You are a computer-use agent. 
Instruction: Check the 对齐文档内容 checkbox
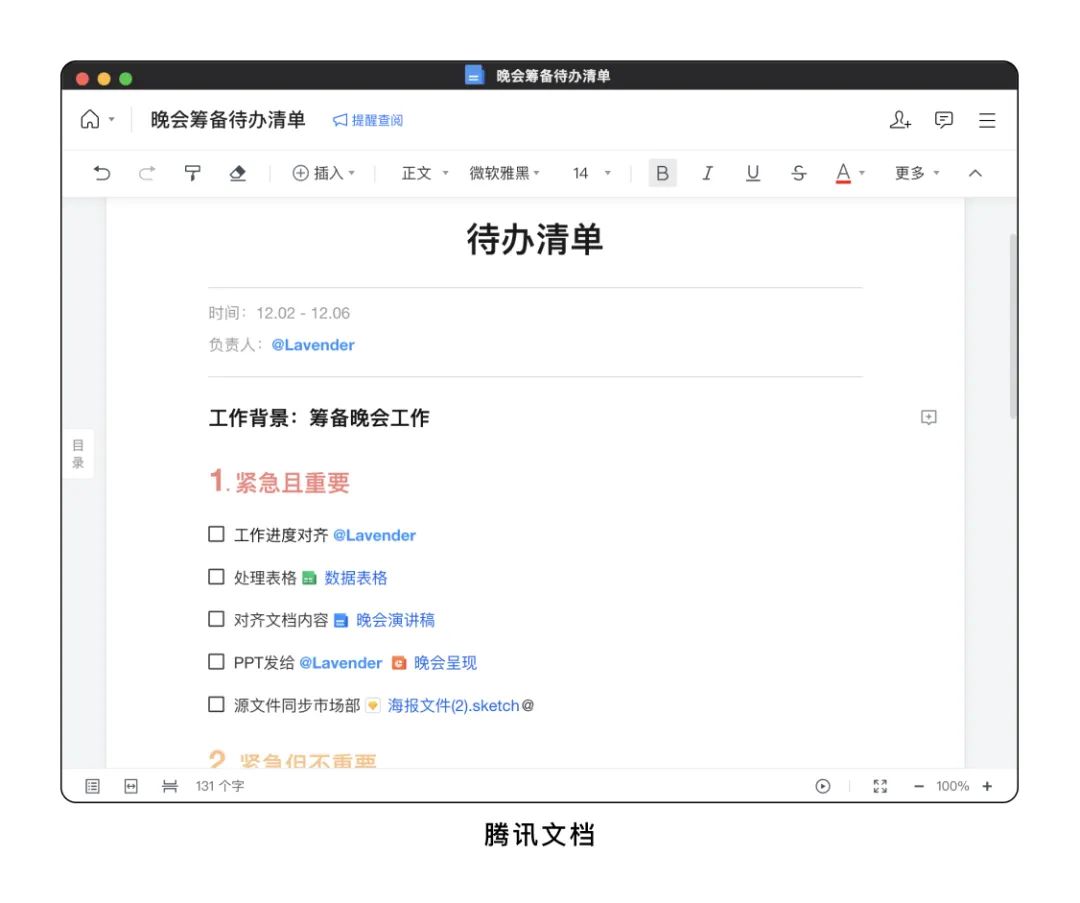click(x=216, y=619)
